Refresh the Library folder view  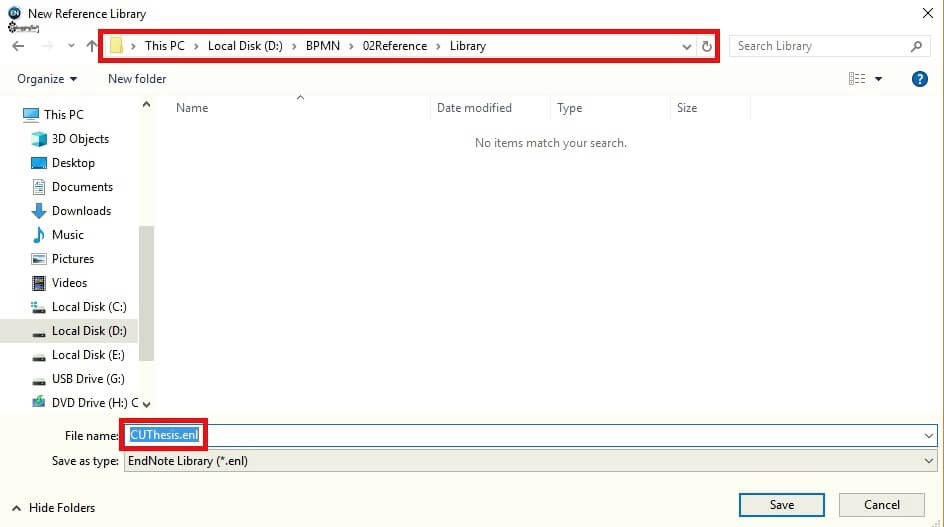coord(707,46)
